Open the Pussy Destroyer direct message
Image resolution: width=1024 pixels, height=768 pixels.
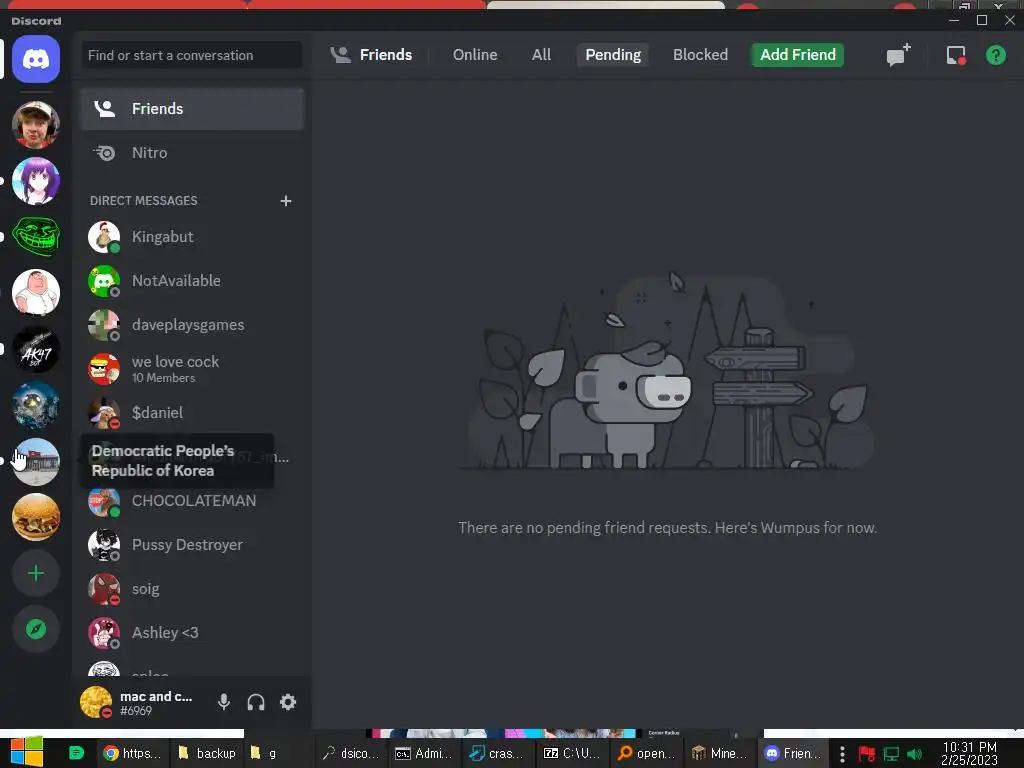192,545
